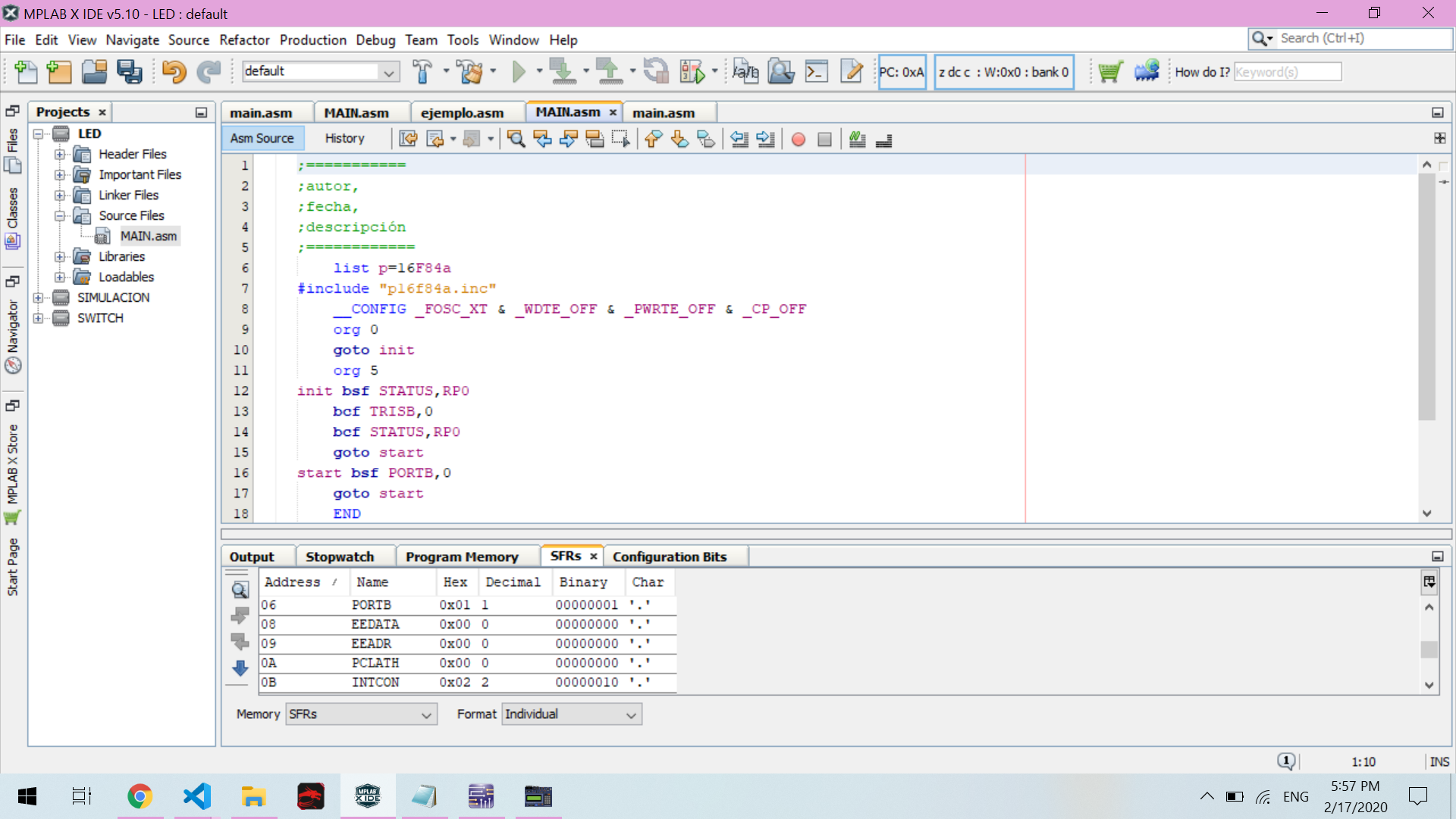The width and height of the screenshot is (1456, 819).
Task: Click the Debug Main Project icon
Action: (x=692, y=72)
